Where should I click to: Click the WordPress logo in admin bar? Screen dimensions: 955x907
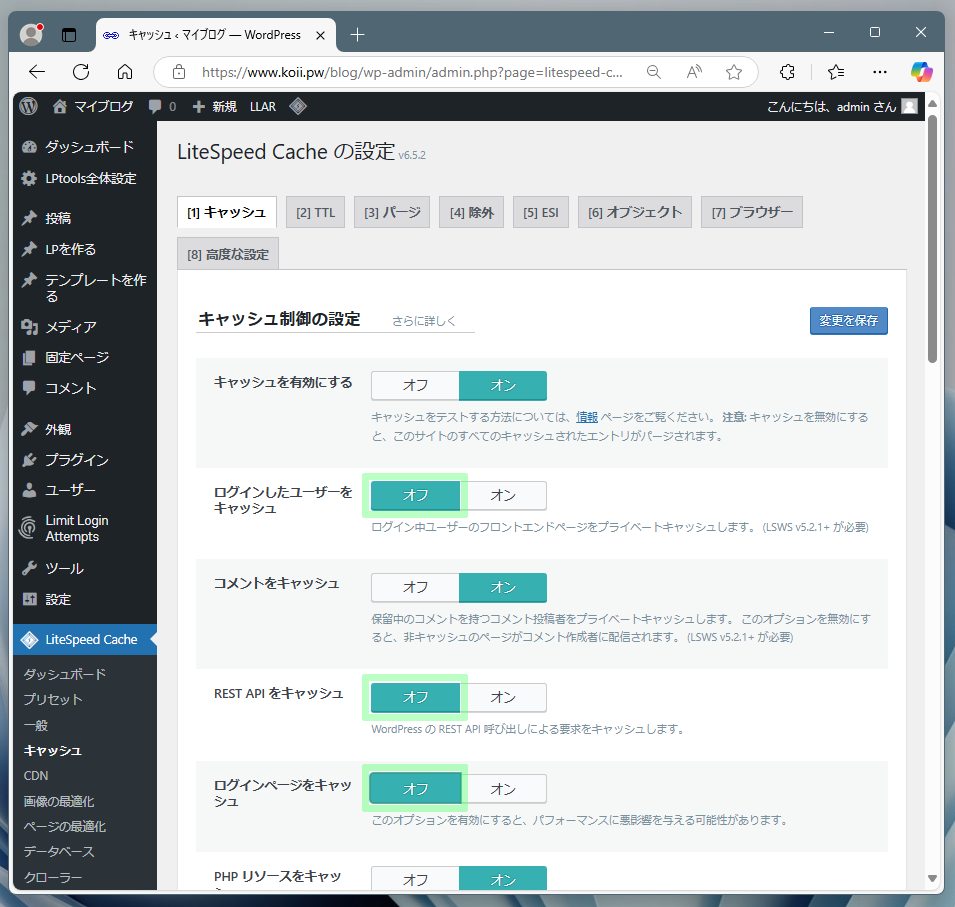coord(29,107)
